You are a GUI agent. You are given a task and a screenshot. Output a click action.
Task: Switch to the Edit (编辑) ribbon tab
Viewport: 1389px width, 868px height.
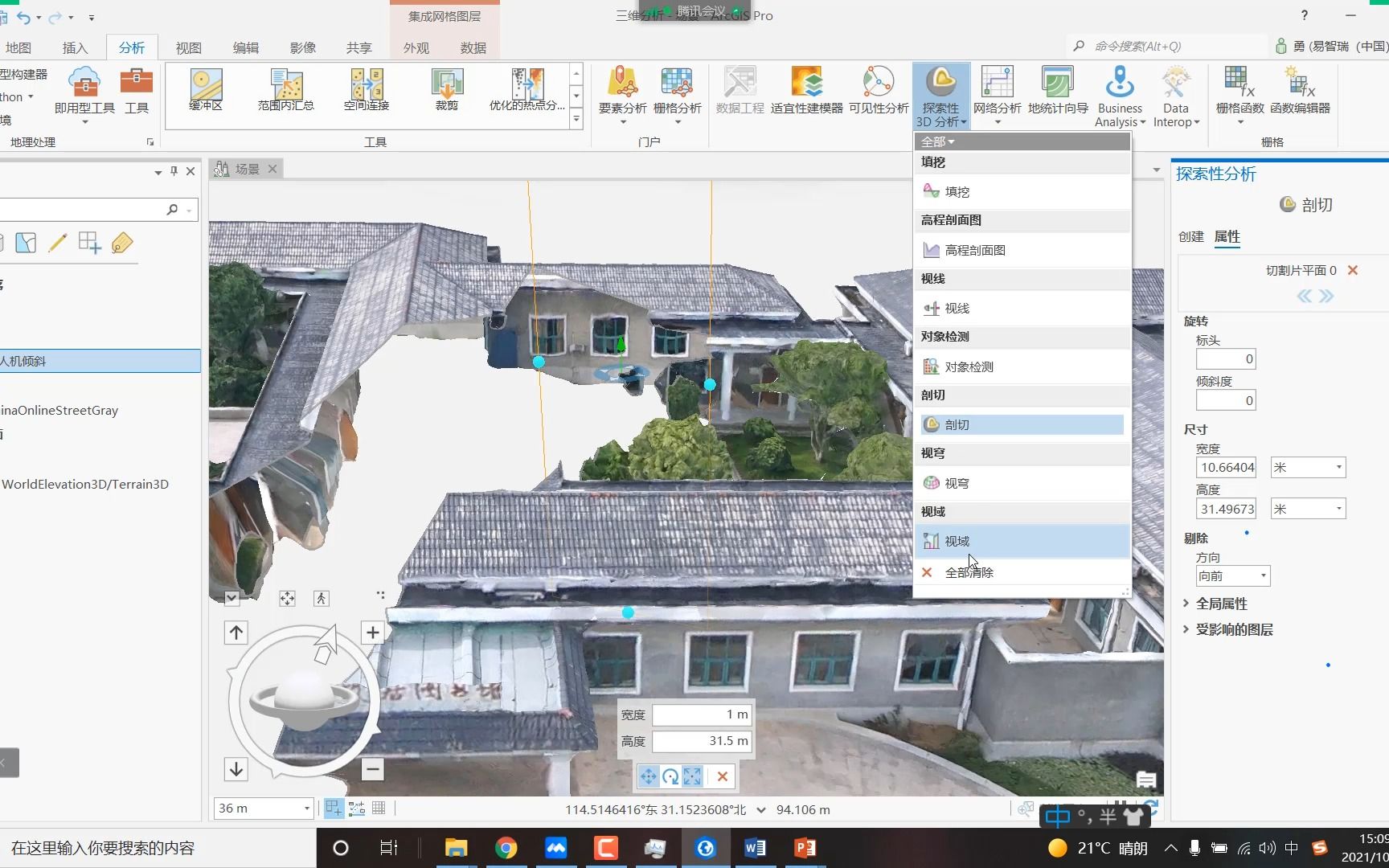pos(246,48)
